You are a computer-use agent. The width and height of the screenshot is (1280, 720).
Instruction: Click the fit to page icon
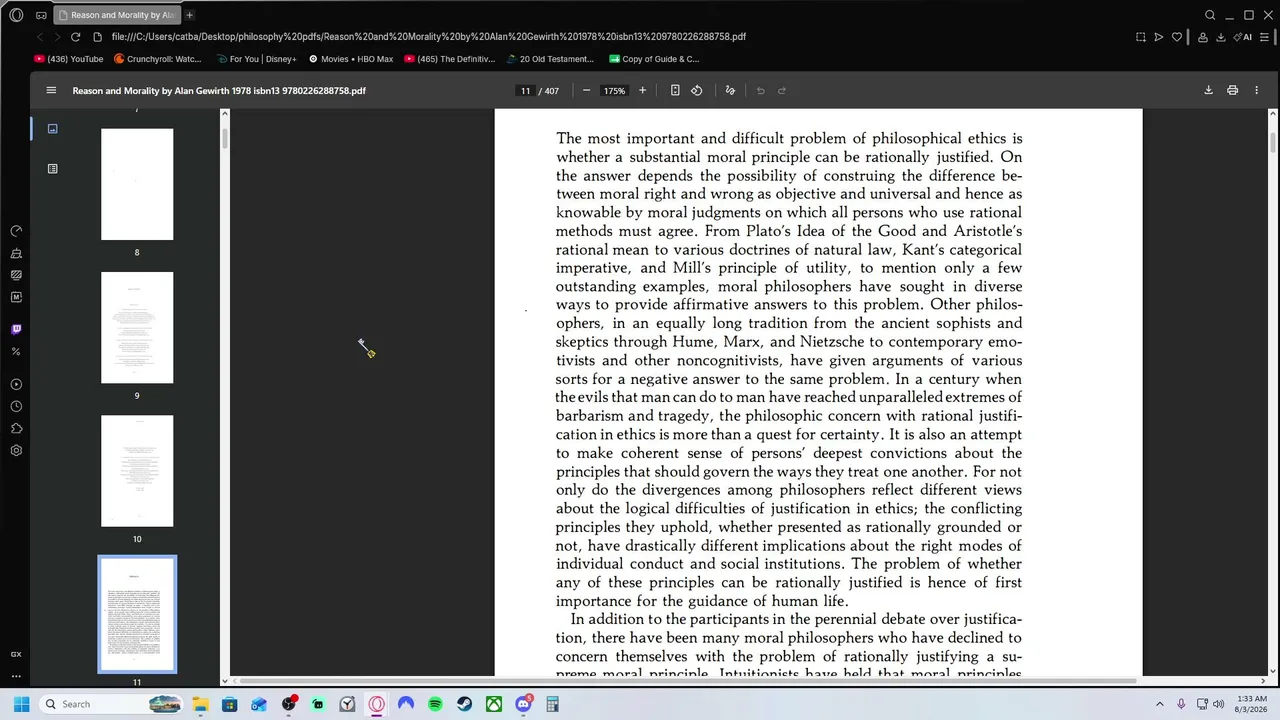click(675, 90)
